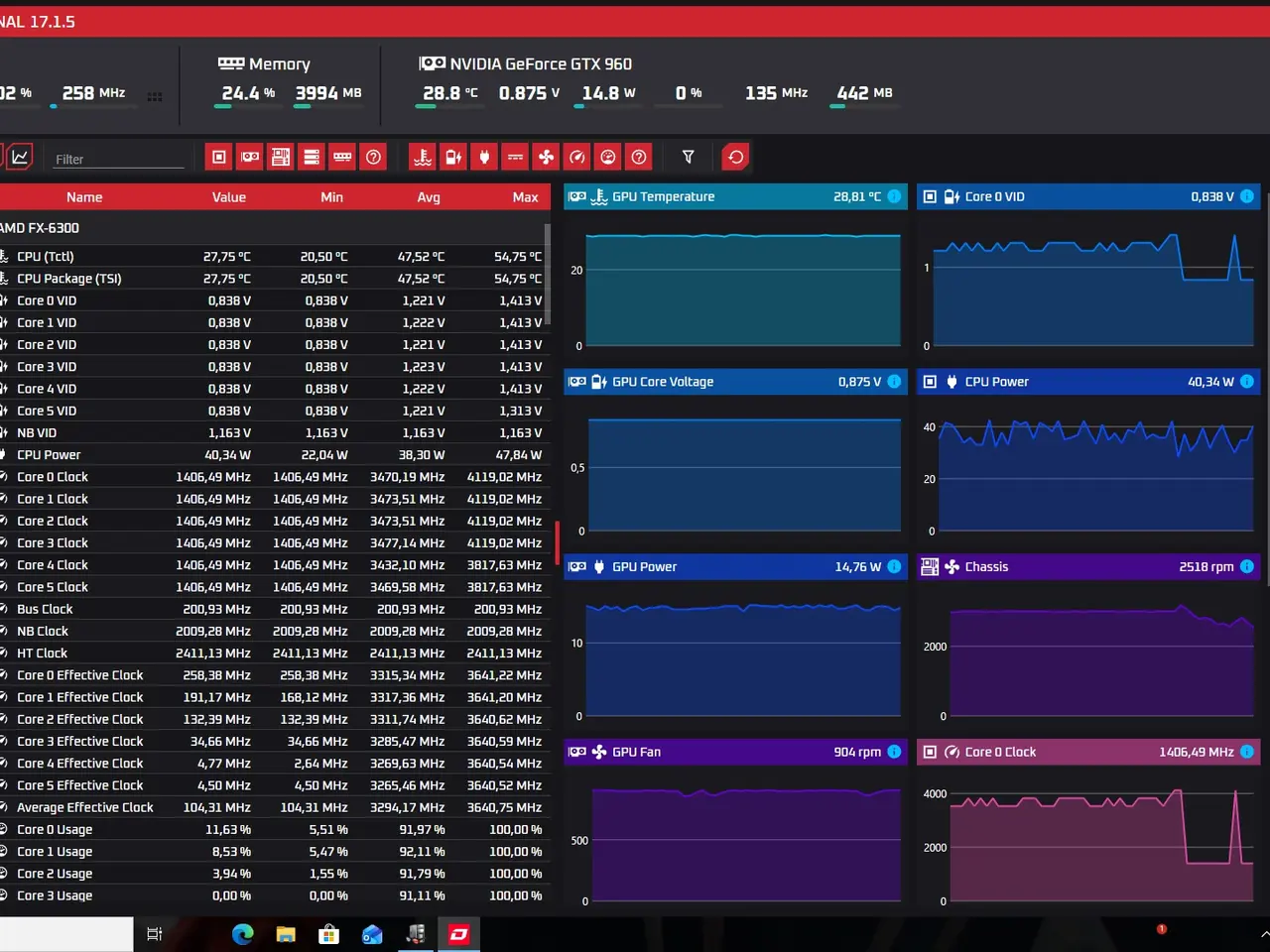Open the Outlook mail app on taskbar
Screen dimensions: 1270x952
[372, 934]
